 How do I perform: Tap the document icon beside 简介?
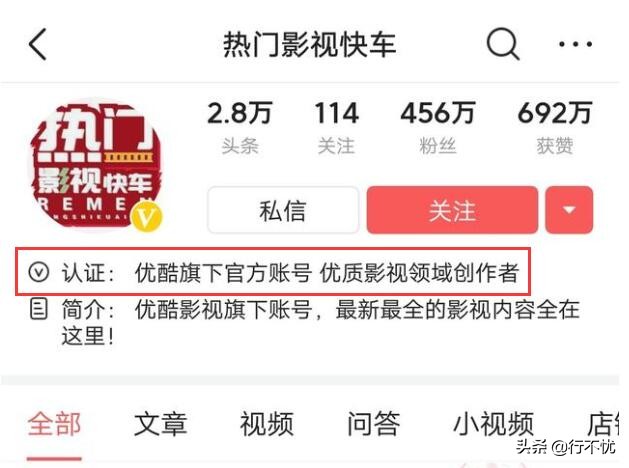[x=39, y=309]
